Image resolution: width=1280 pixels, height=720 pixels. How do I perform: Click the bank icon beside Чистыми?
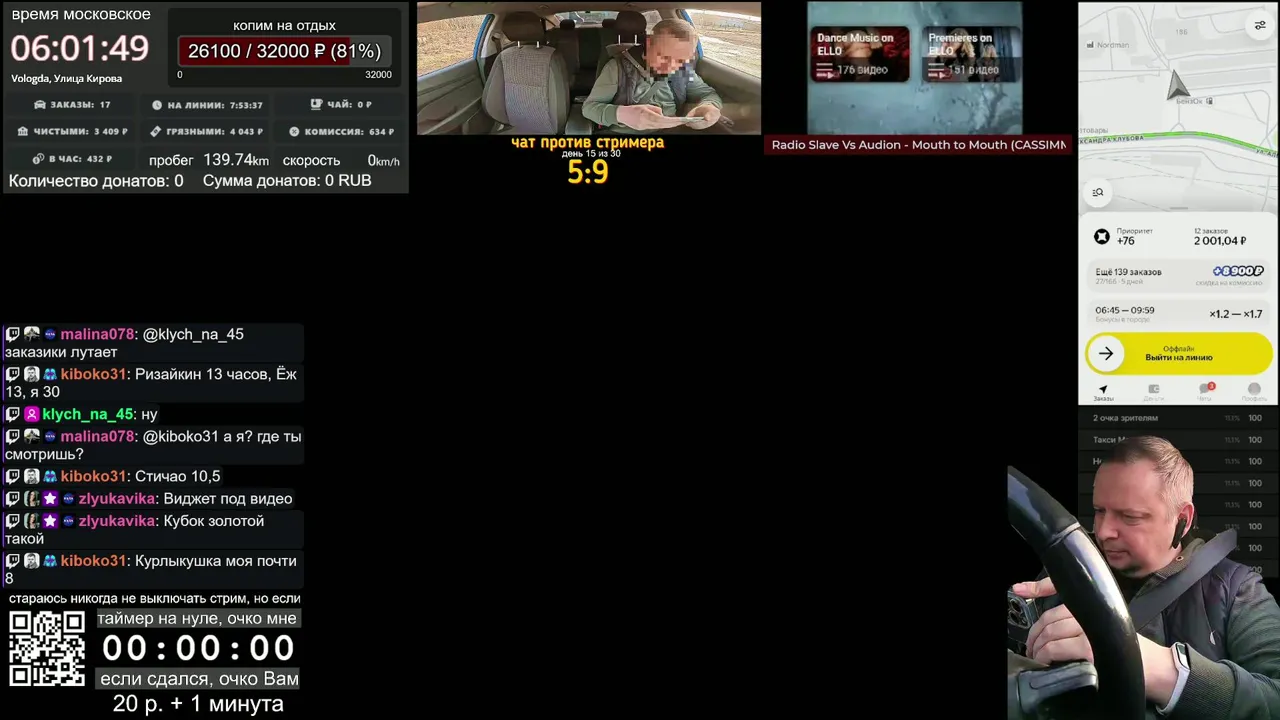(x=23, y=131)
